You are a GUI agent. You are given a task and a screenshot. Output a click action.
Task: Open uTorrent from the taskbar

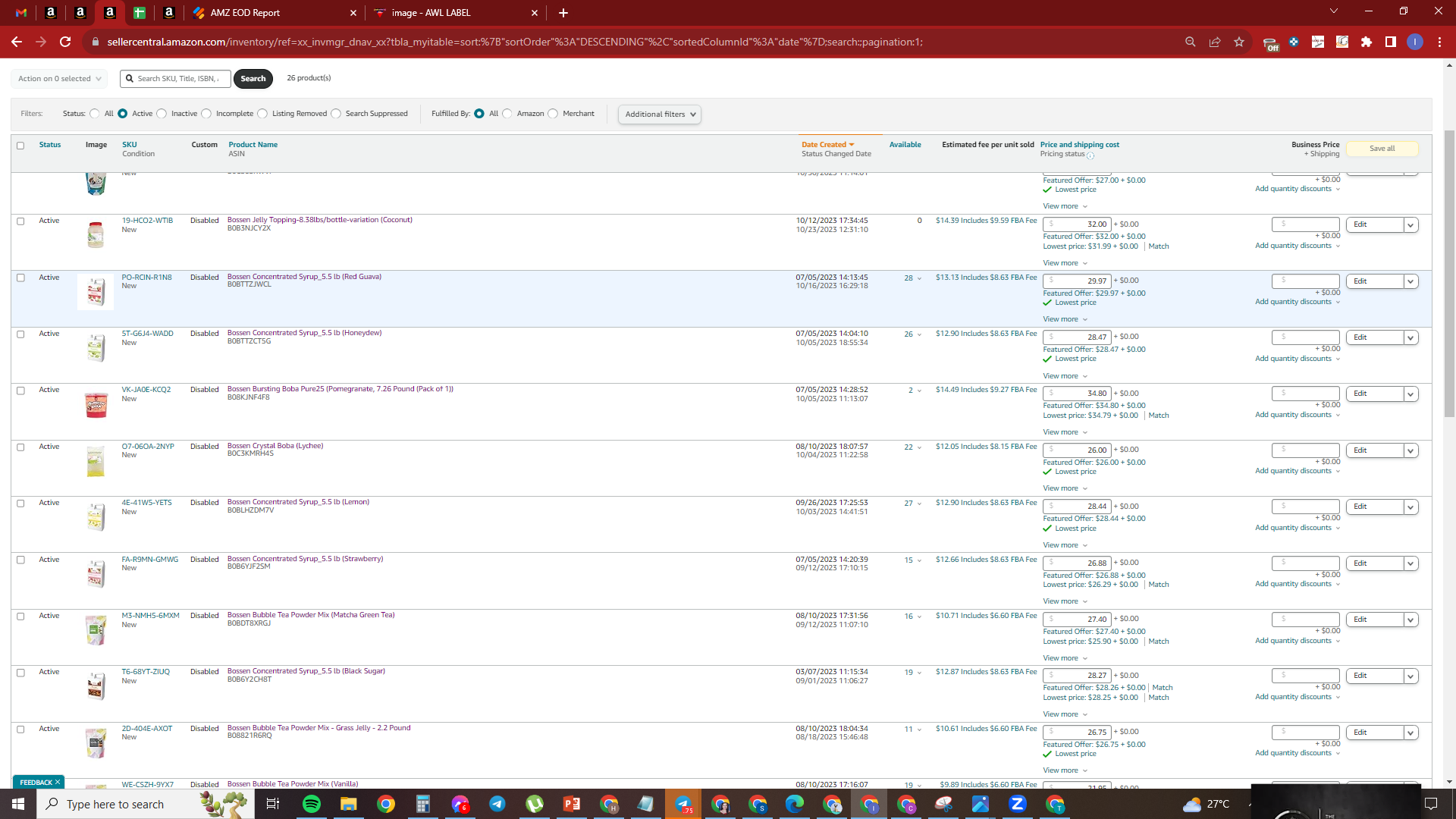pyautogui.click(x=534, y=804)
